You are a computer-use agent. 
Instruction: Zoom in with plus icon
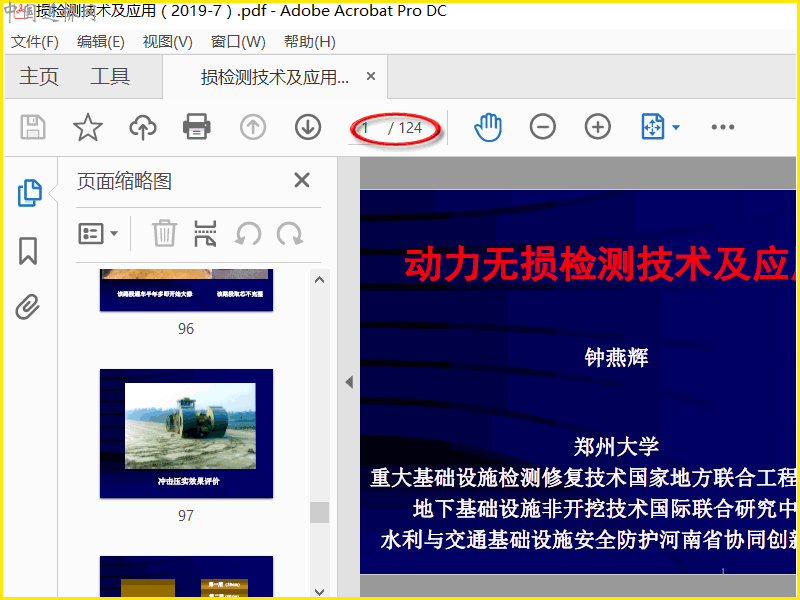pyautogui.click(x=597, y=127)
